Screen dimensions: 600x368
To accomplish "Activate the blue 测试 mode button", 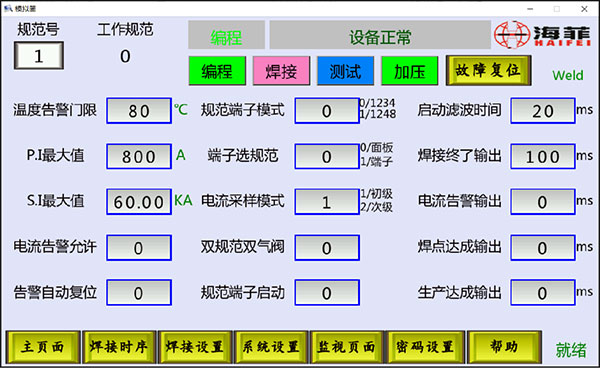I will [346, 71].
